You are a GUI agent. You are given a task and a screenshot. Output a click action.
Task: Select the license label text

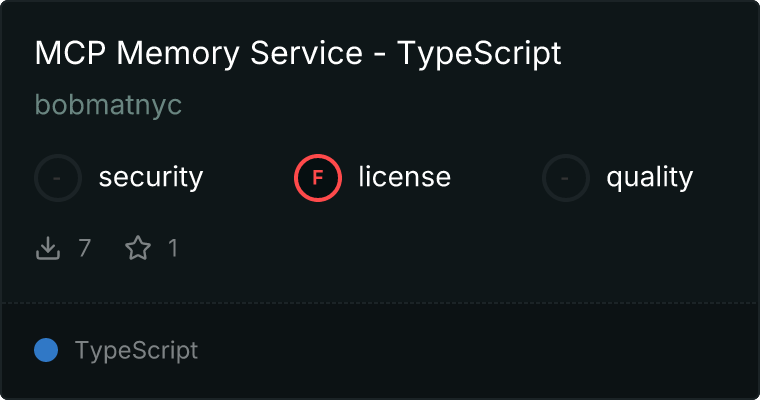[x=404, y=178]
